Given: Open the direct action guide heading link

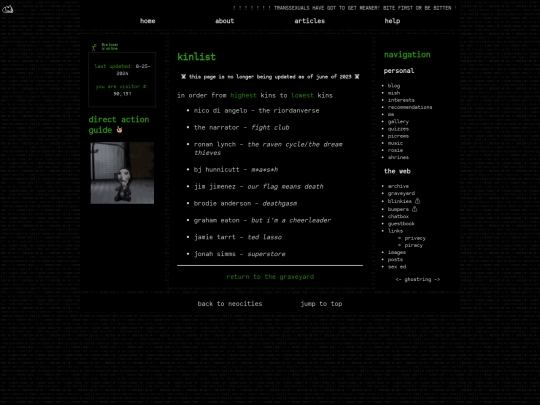Looking at the screenshot, I should (119, 125).
